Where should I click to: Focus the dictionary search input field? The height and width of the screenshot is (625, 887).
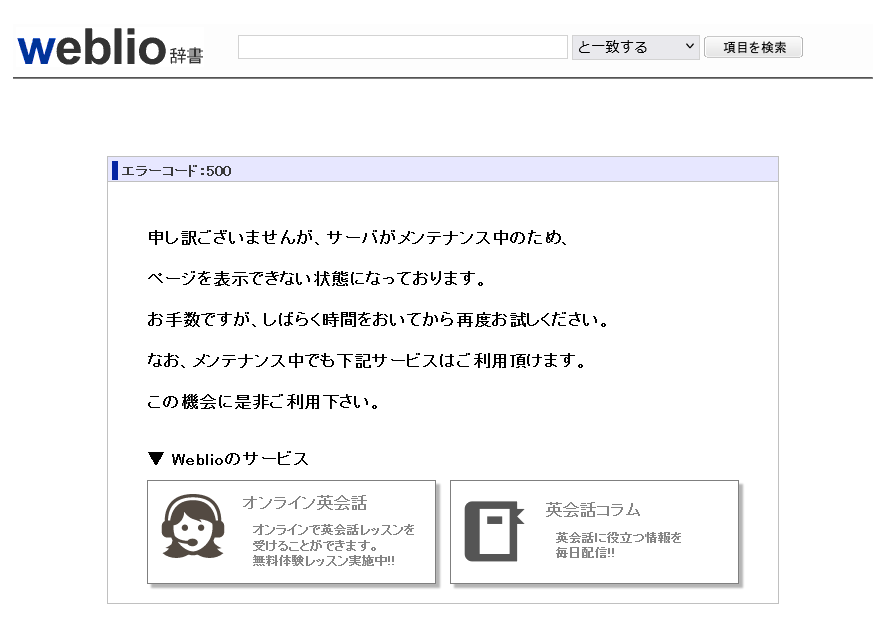click(x=403, y=47)
